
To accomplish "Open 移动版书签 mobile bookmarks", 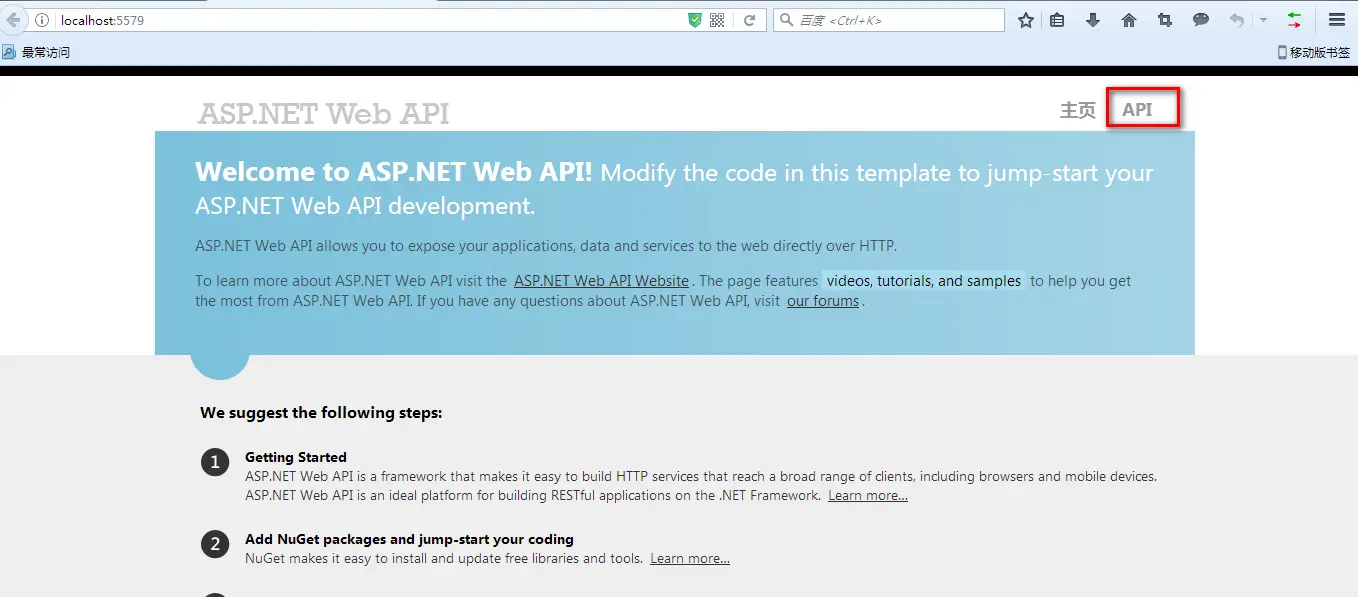I will pos(1314,52).
